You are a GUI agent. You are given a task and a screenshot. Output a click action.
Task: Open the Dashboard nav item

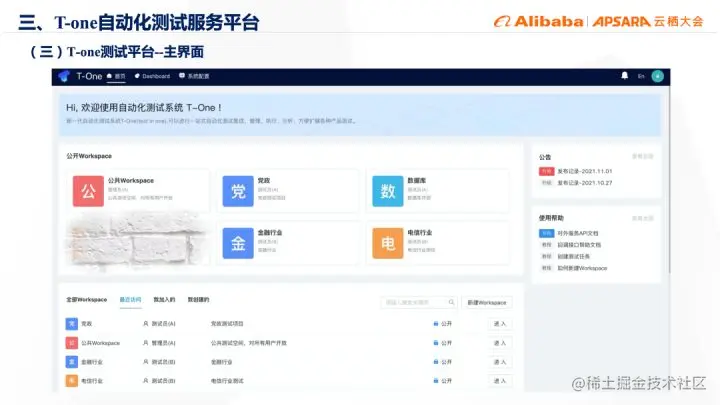pyautogui.click(x=152, y=76)
